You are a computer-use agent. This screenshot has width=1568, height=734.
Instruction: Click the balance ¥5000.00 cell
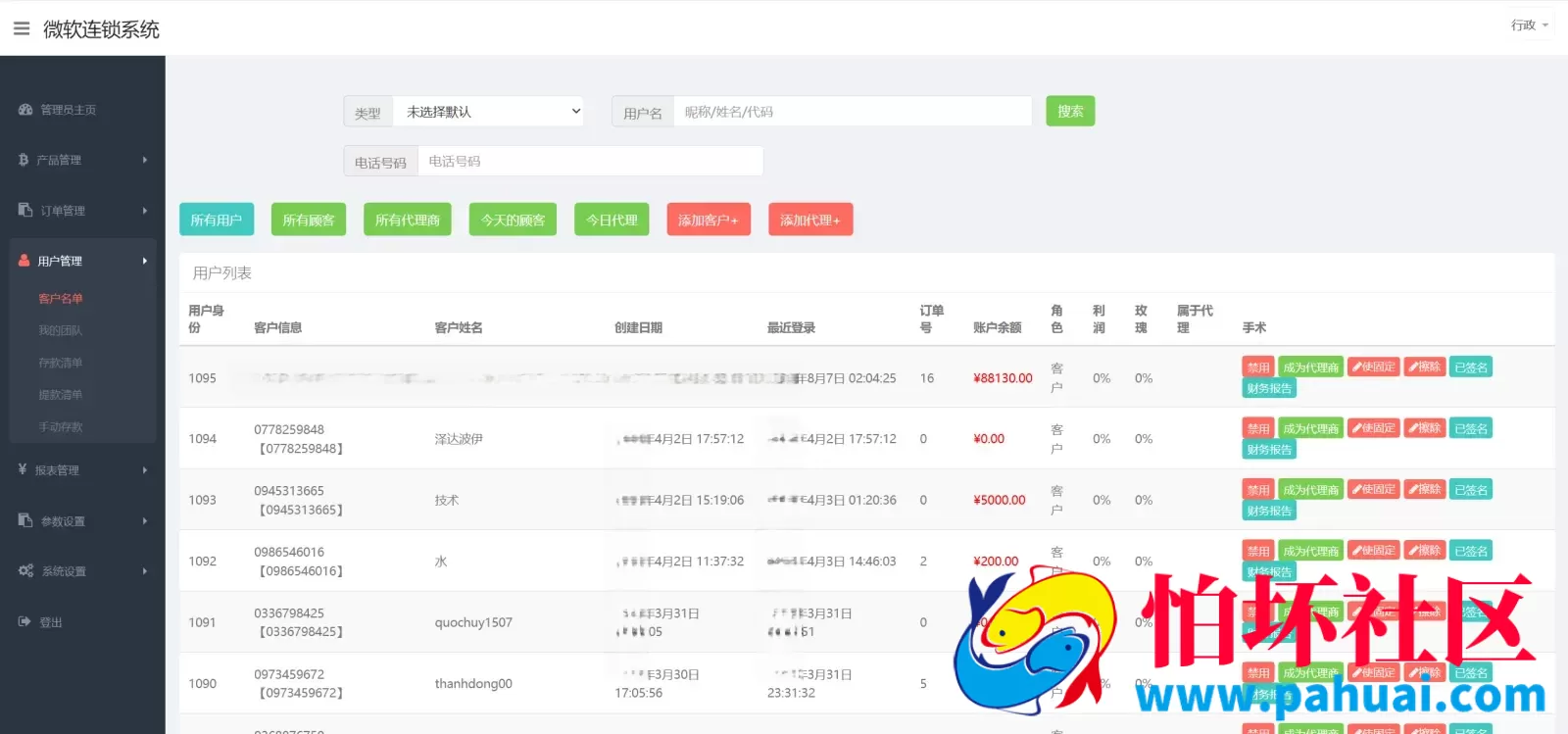click(x=1000, y=500)
